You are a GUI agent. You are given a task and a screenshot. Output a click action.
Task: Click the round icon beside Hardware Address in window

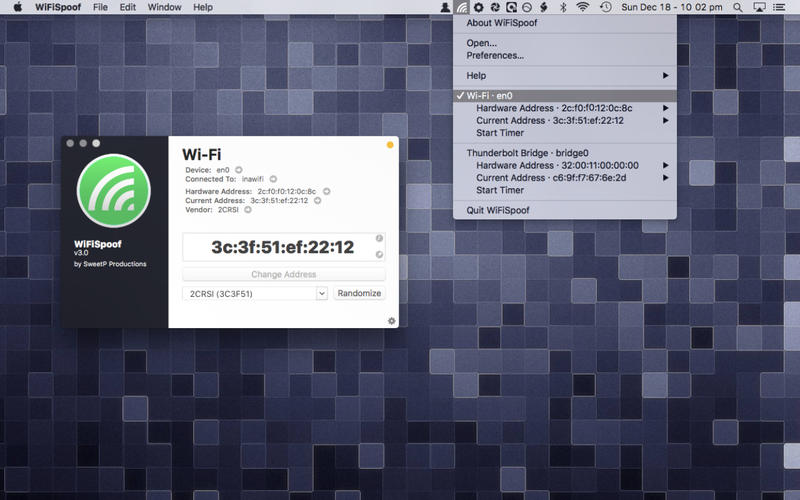tap(327, 191)
